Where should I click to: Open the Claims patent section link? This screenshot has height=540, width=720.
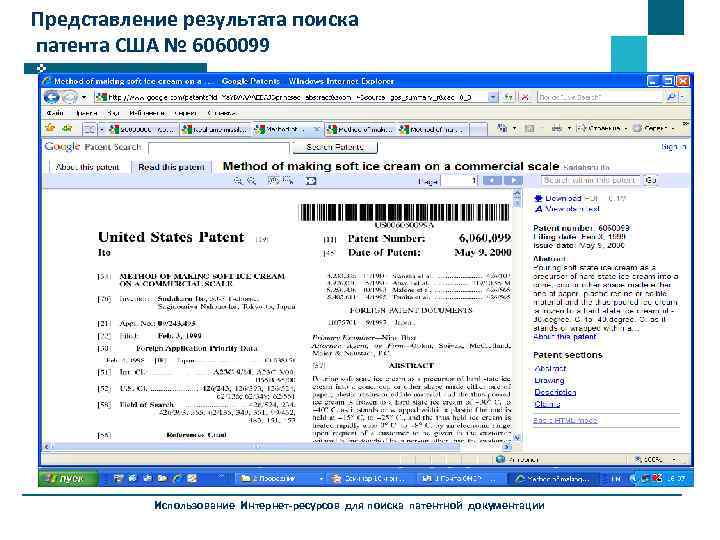click(547, 404)
